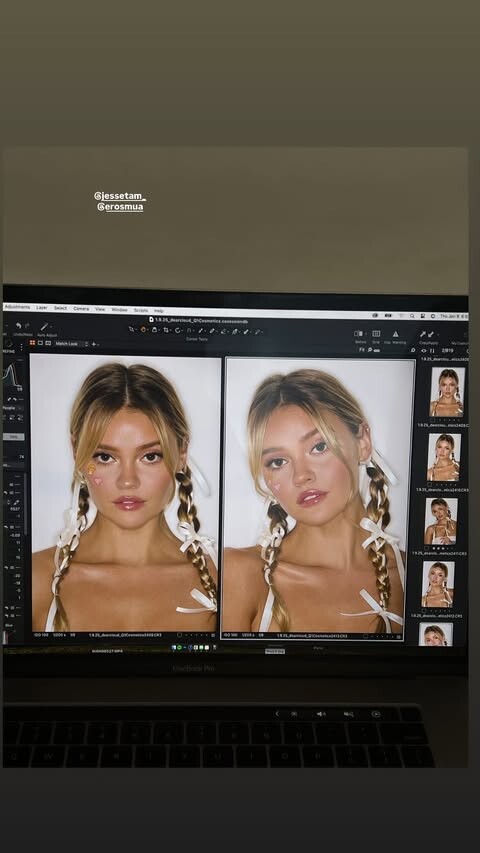Toggle the browser eye visibility filter
Image resolution: width=480 pixels, height=853 pixels.
(424, 350)
